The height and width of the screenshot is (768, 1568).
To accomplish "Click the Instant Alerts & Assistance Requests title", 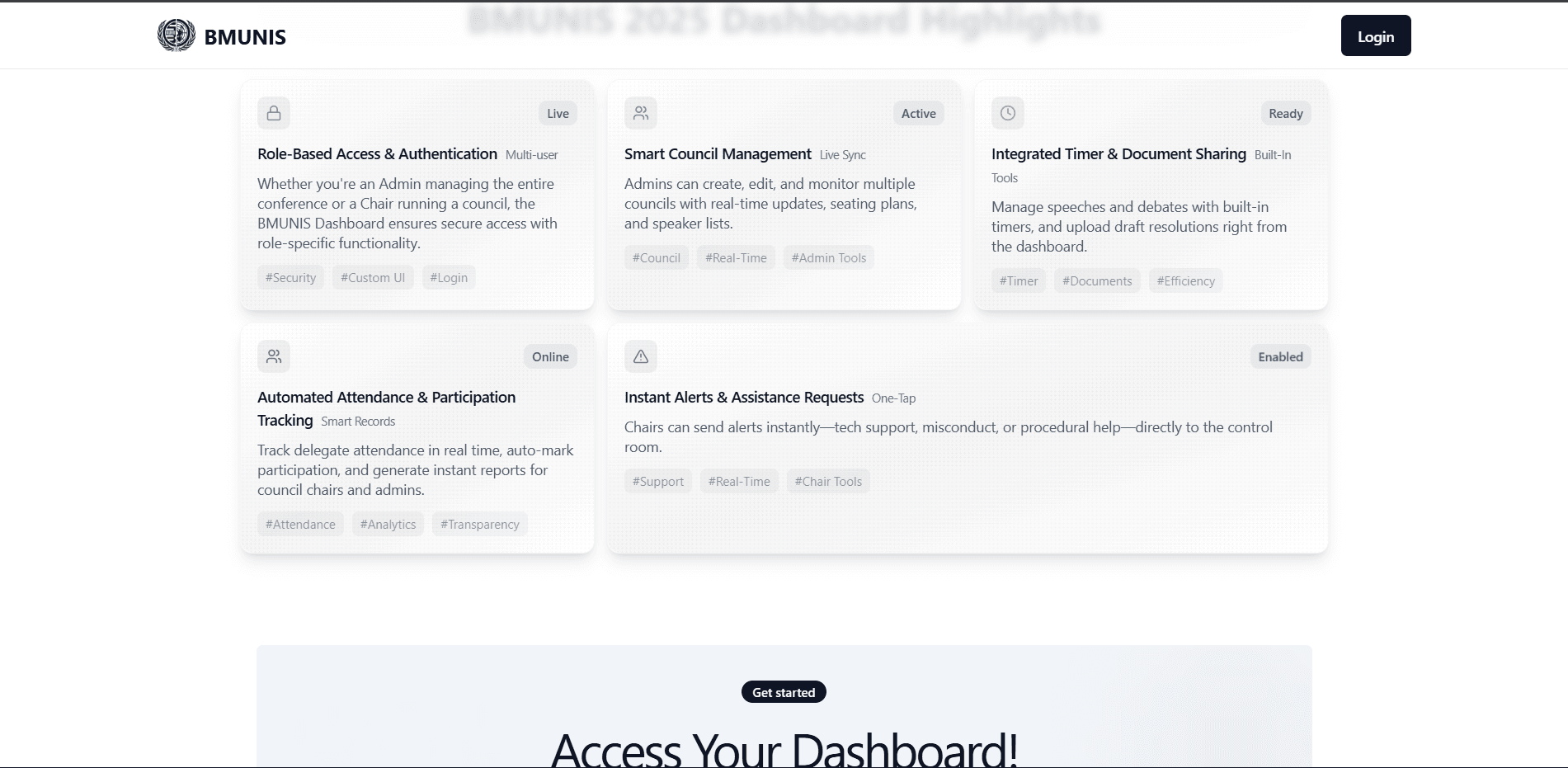I will click(744, 397).
